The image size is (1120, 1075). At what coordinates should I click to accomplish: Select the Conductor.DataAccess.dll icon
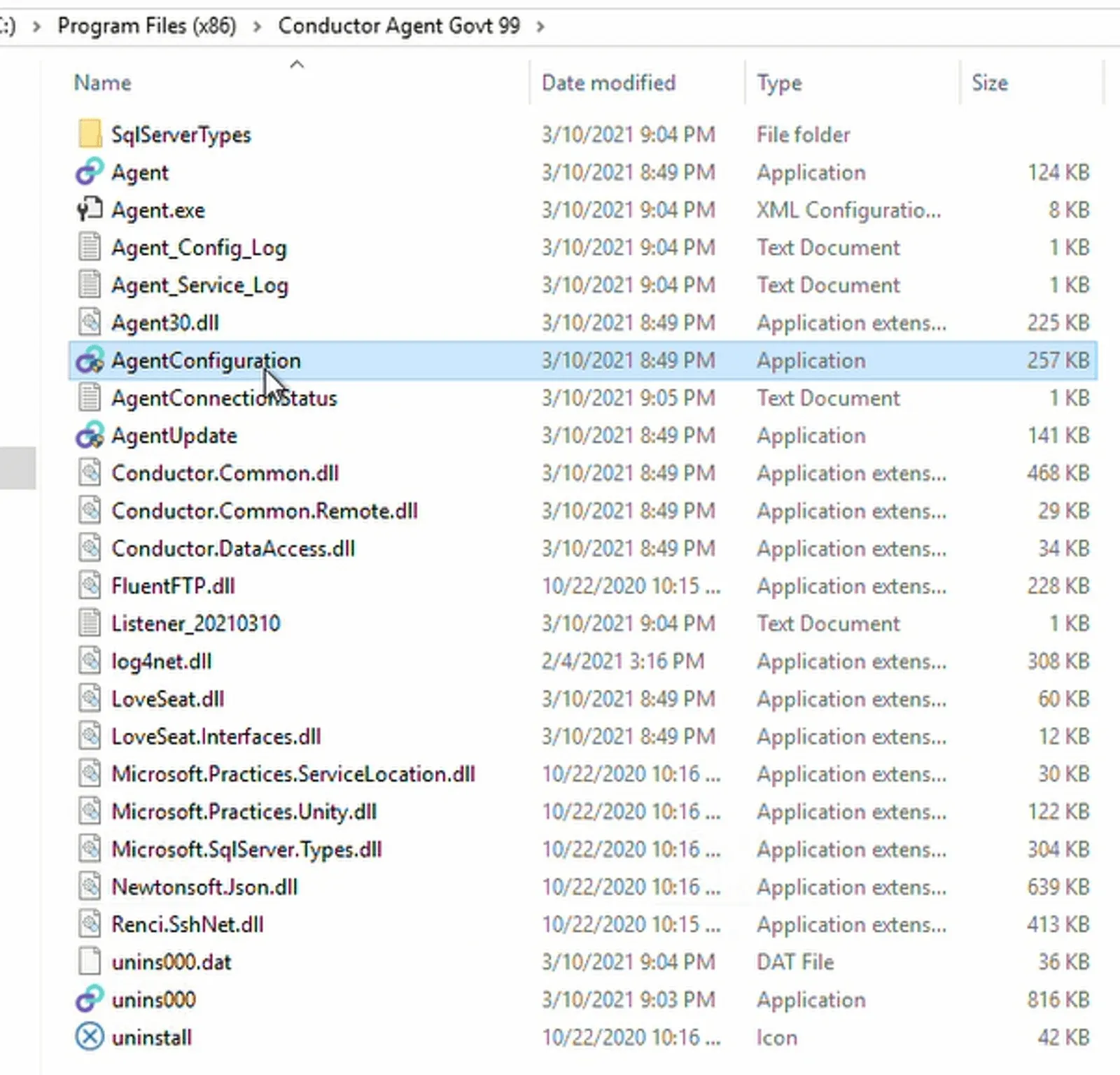coord(90,548)
